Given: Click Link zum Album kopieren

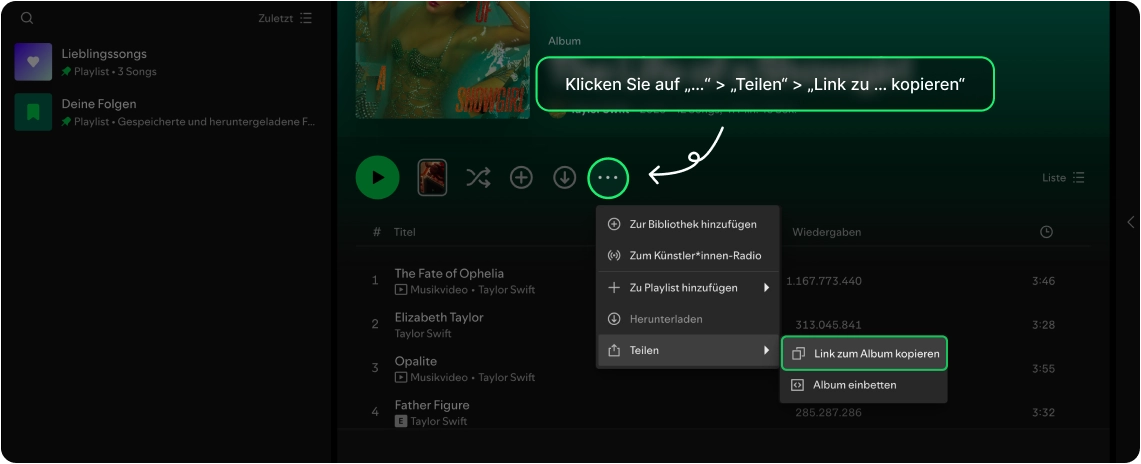Looking at the screenshot, I should point(864,353).
